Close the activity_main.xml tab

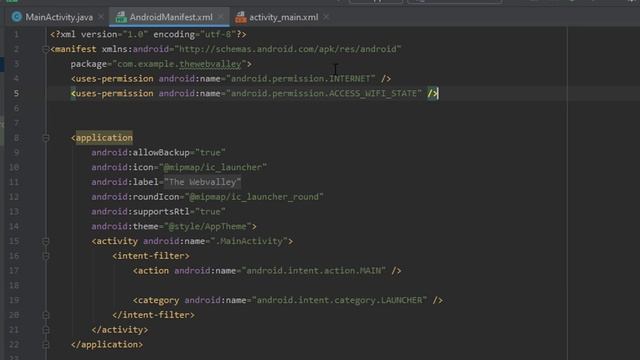click(326, 17)
